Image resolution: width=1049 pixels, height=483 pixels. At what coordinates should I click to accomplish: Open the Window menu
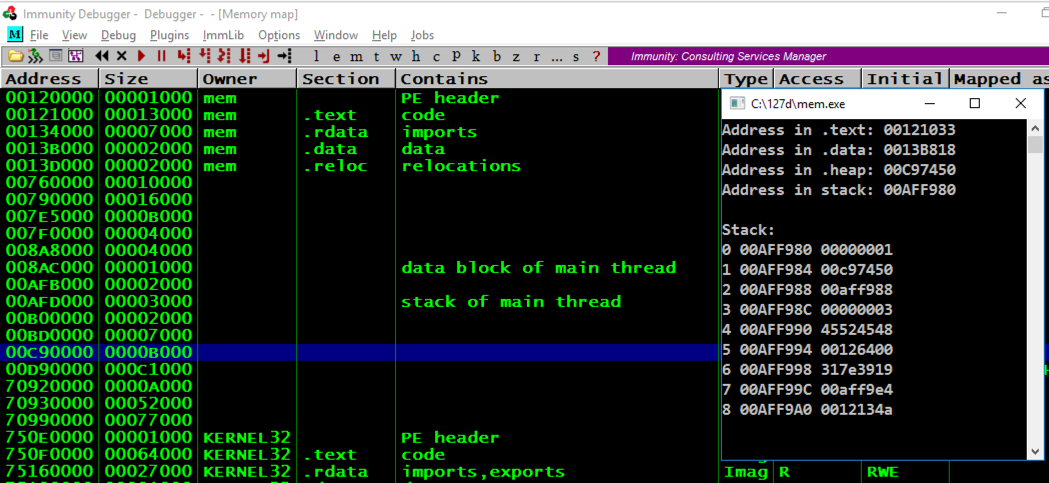336,35
